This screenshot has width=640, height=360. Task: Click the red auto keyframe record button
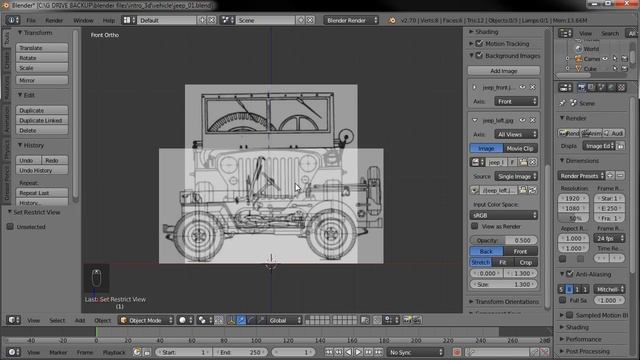click(457, 352)
